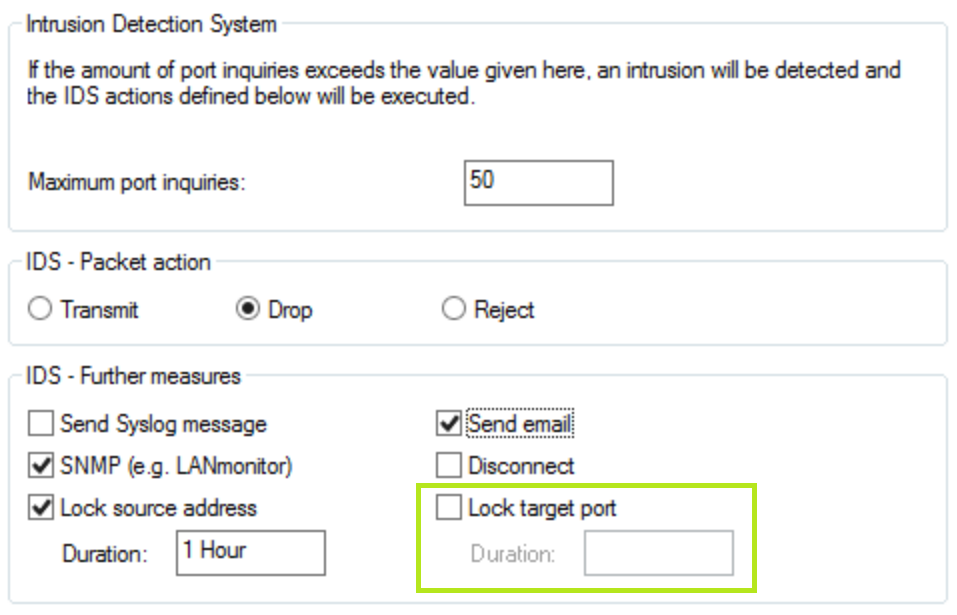957x615 pixels.
Task: Click the 'Duration:' label beside 1 Hour field
Action: (x=105, y=552)
